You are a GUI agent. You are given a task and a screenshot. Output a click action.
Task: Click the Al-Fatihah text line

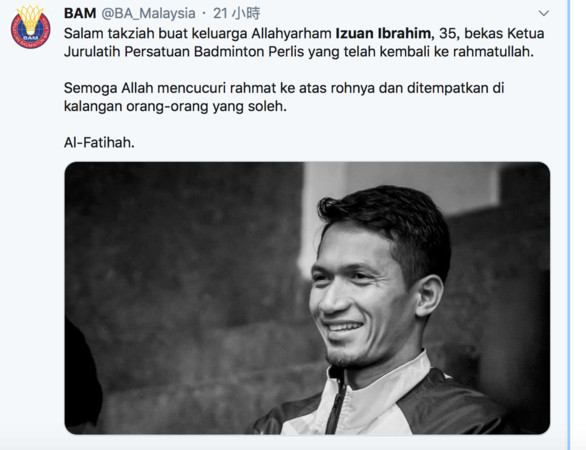99,142
